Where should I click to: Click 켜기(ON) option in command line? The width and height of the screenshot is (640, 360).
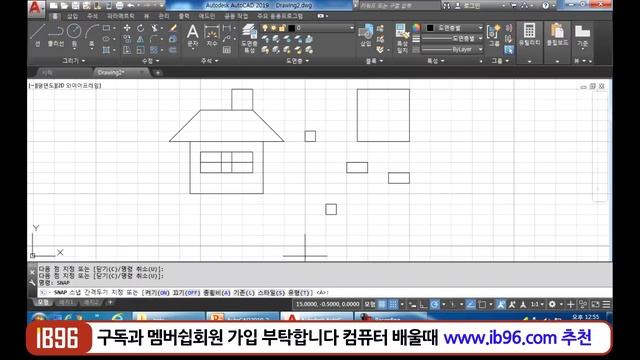pyautogui.click(x=157, y=293)
